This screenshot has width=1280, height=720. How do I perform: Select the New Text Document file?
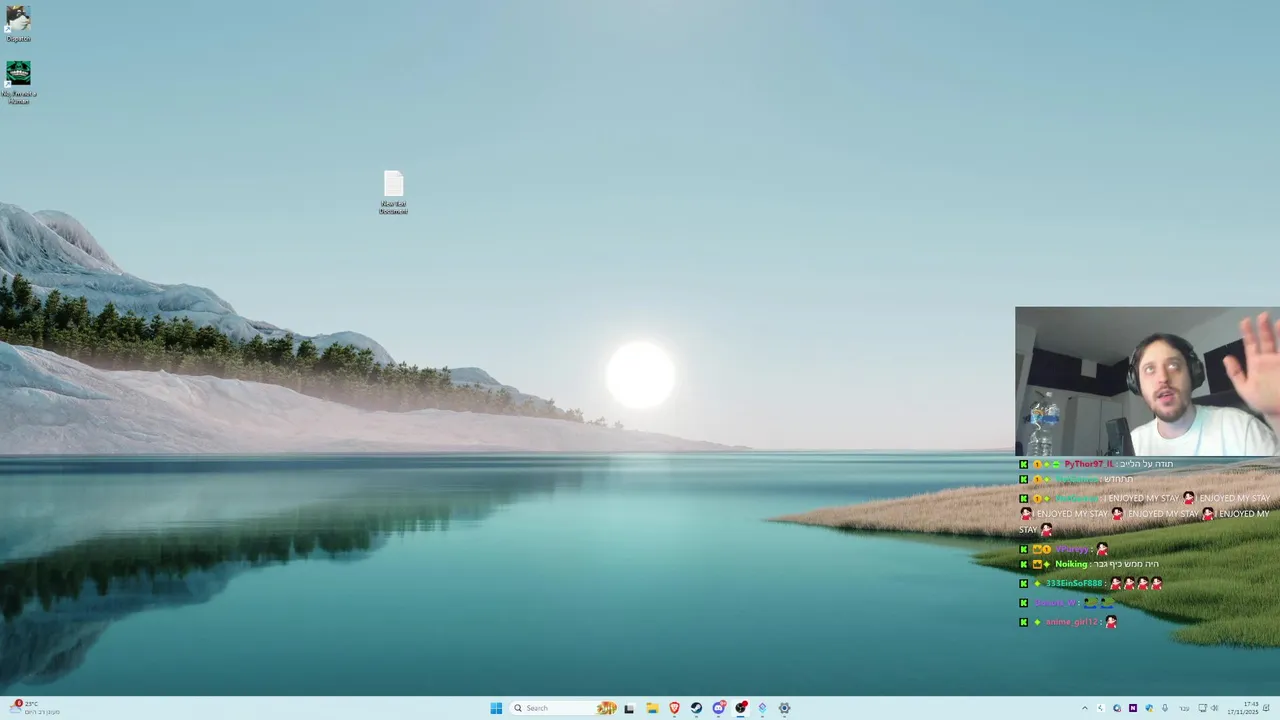click(393, 192)
